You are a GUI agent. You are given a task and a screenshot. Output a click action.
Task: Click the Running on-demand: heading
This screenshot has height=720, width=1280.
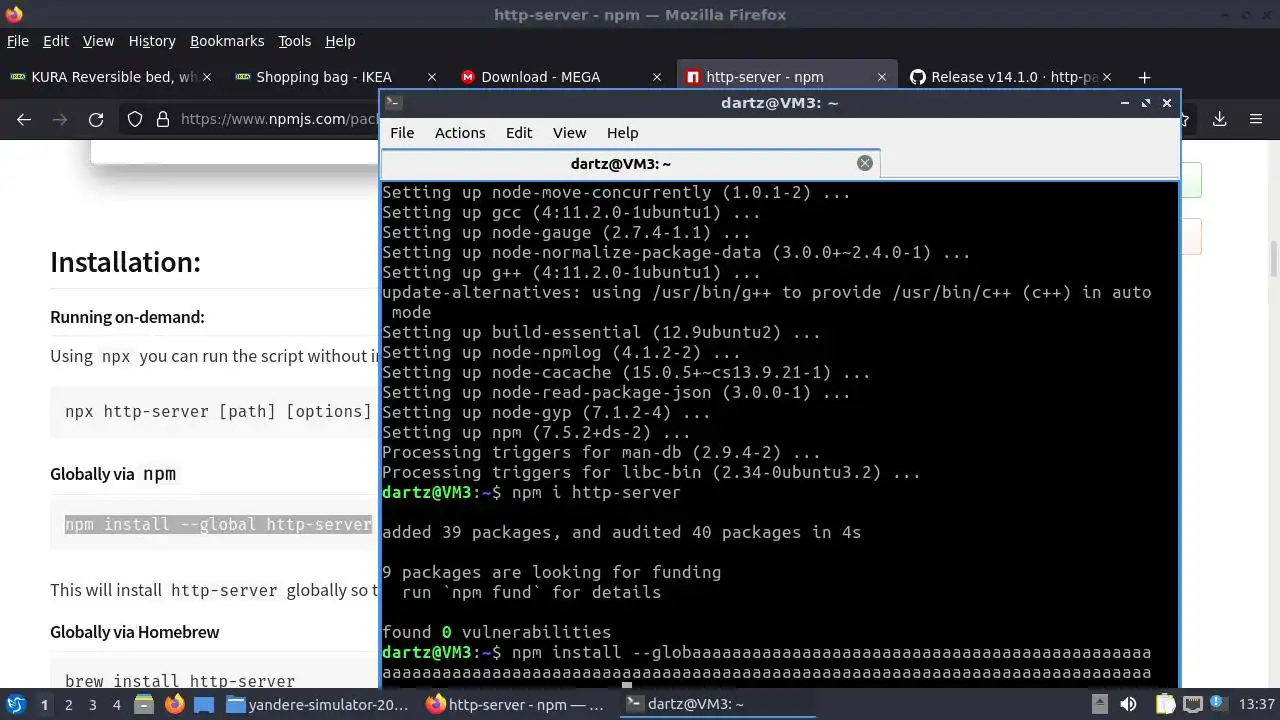pos(127,317)
